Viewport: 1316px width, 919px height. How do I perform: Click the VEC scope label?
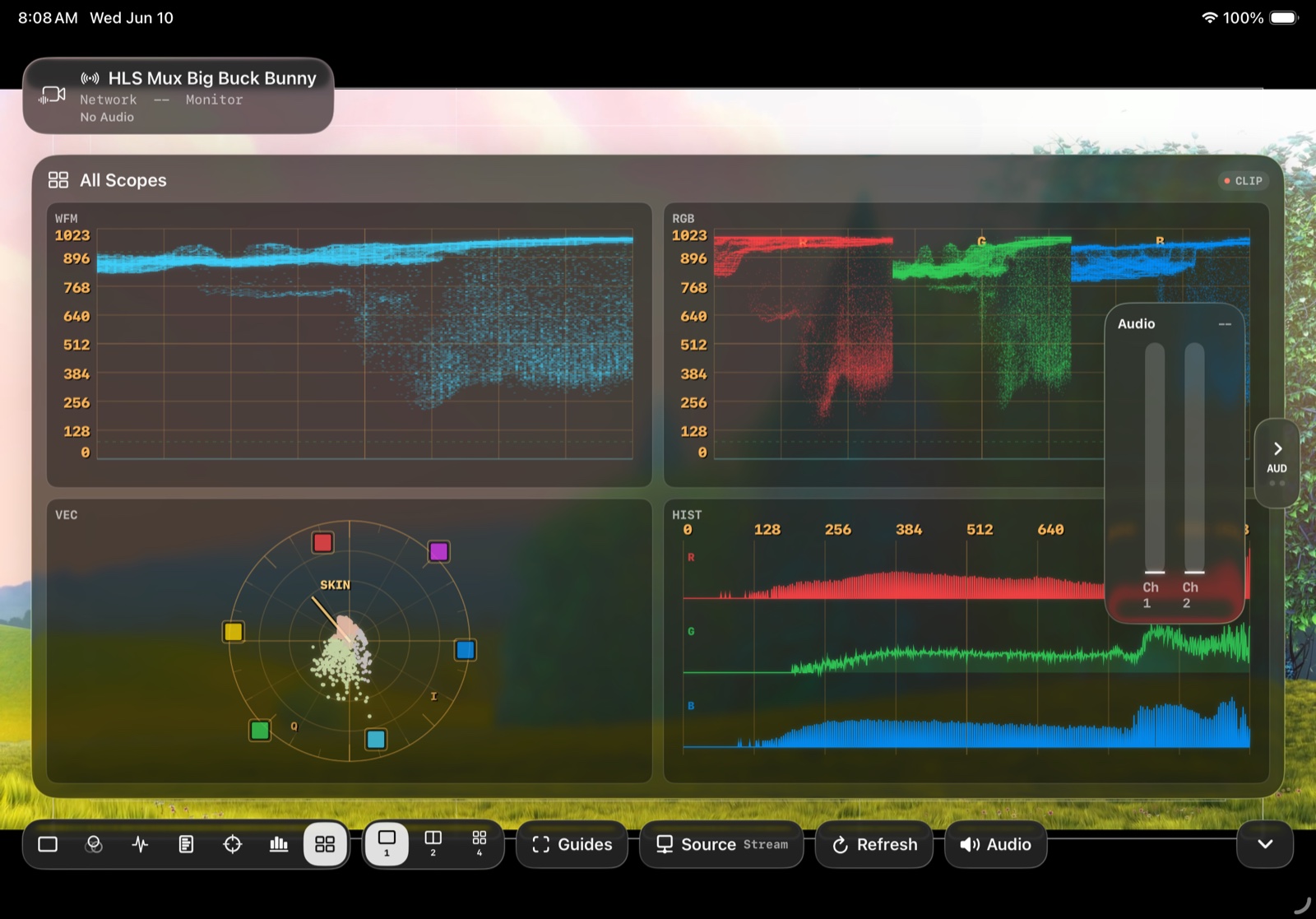coord(67,515)
